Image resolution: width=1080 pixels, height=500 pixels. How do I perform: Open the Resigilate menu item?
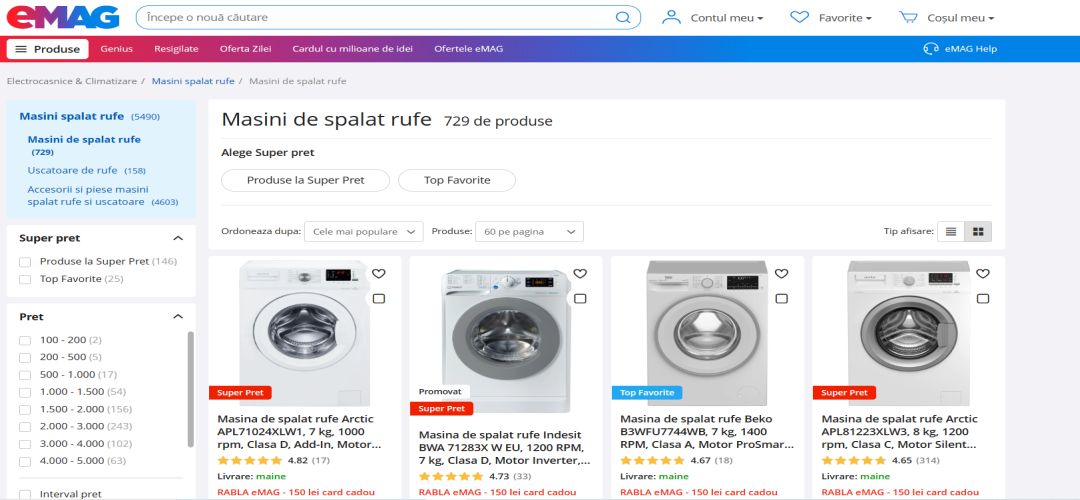click(x=176, y=49)
